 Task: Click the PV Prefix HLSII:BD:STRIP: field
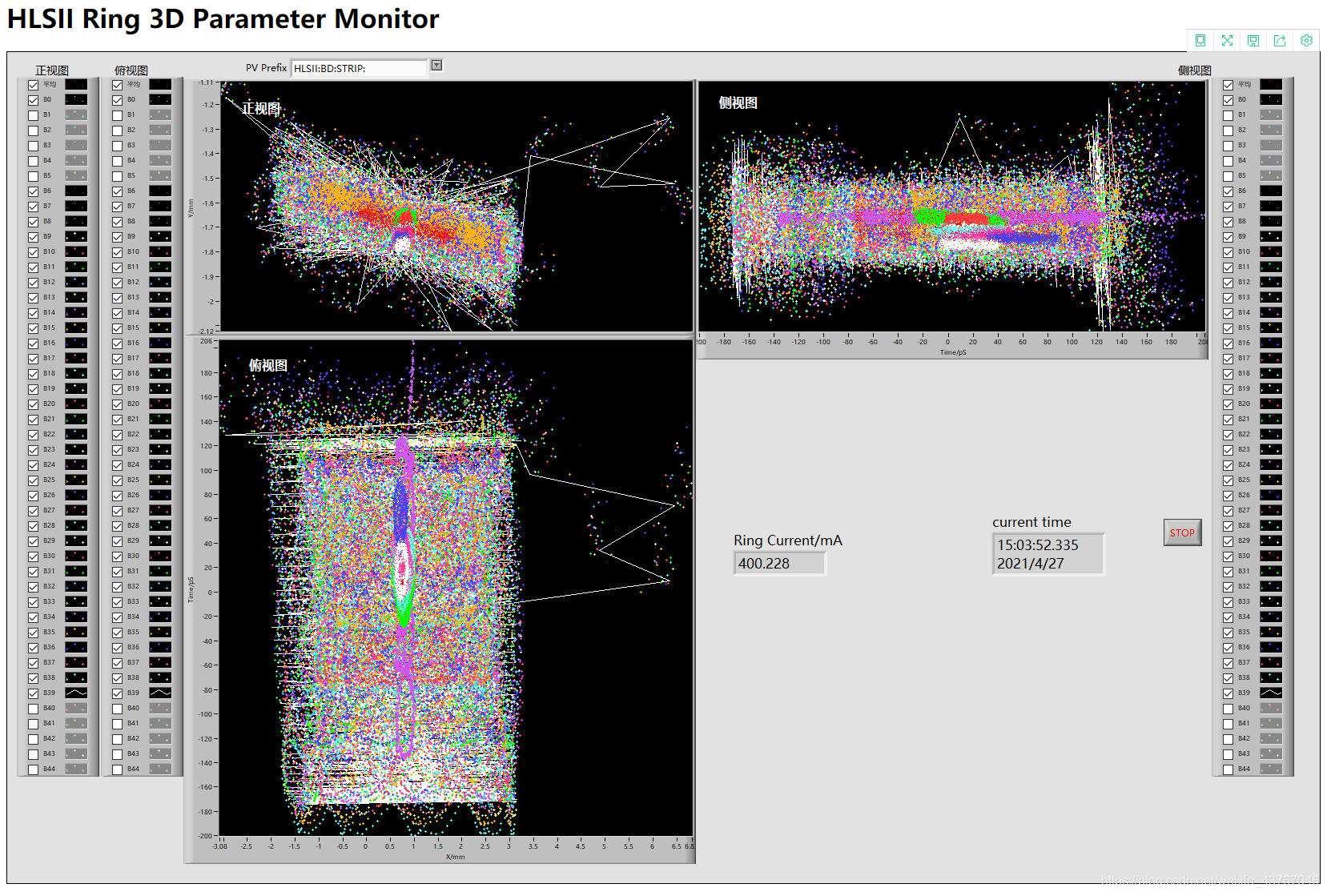[x=360, y=68]
